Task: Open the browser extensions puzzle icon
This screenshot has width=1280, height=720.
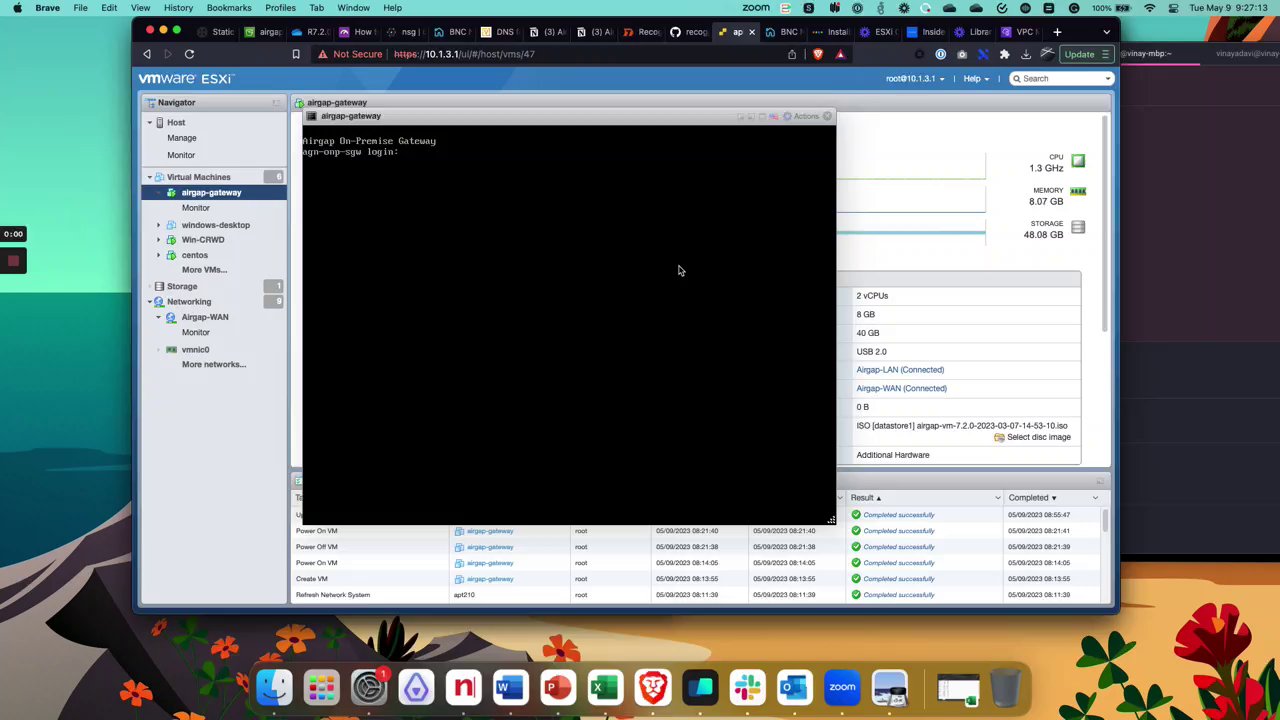Action: pos(1004,54)
